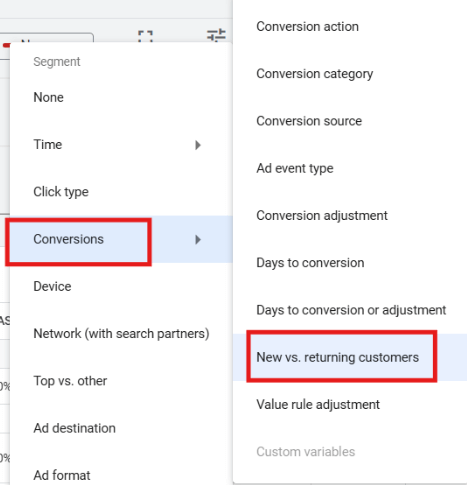Choose Network (with search partners)
Image resolution: width=467 pixels, height=485 pixels.
tap(121, 334)
